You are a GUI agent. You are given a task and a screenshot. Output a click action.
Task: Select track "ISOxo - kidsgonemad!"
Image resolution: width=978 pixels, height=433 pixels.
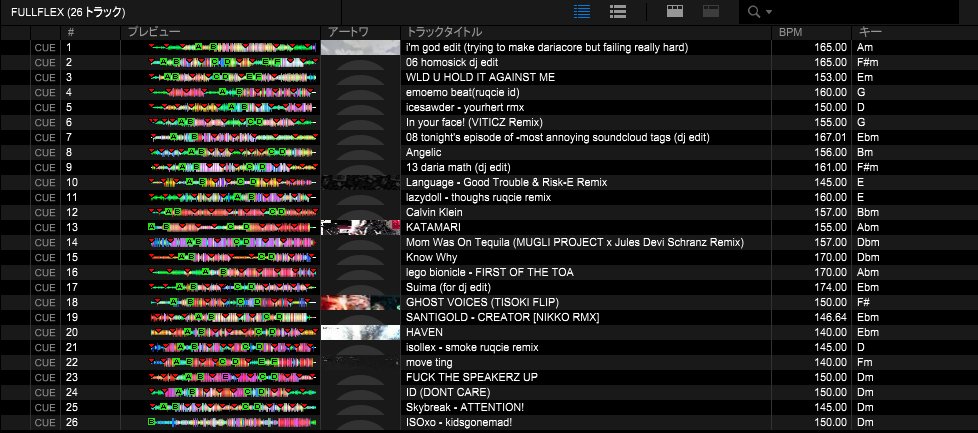pyautogui.click(x=459, y=422)
